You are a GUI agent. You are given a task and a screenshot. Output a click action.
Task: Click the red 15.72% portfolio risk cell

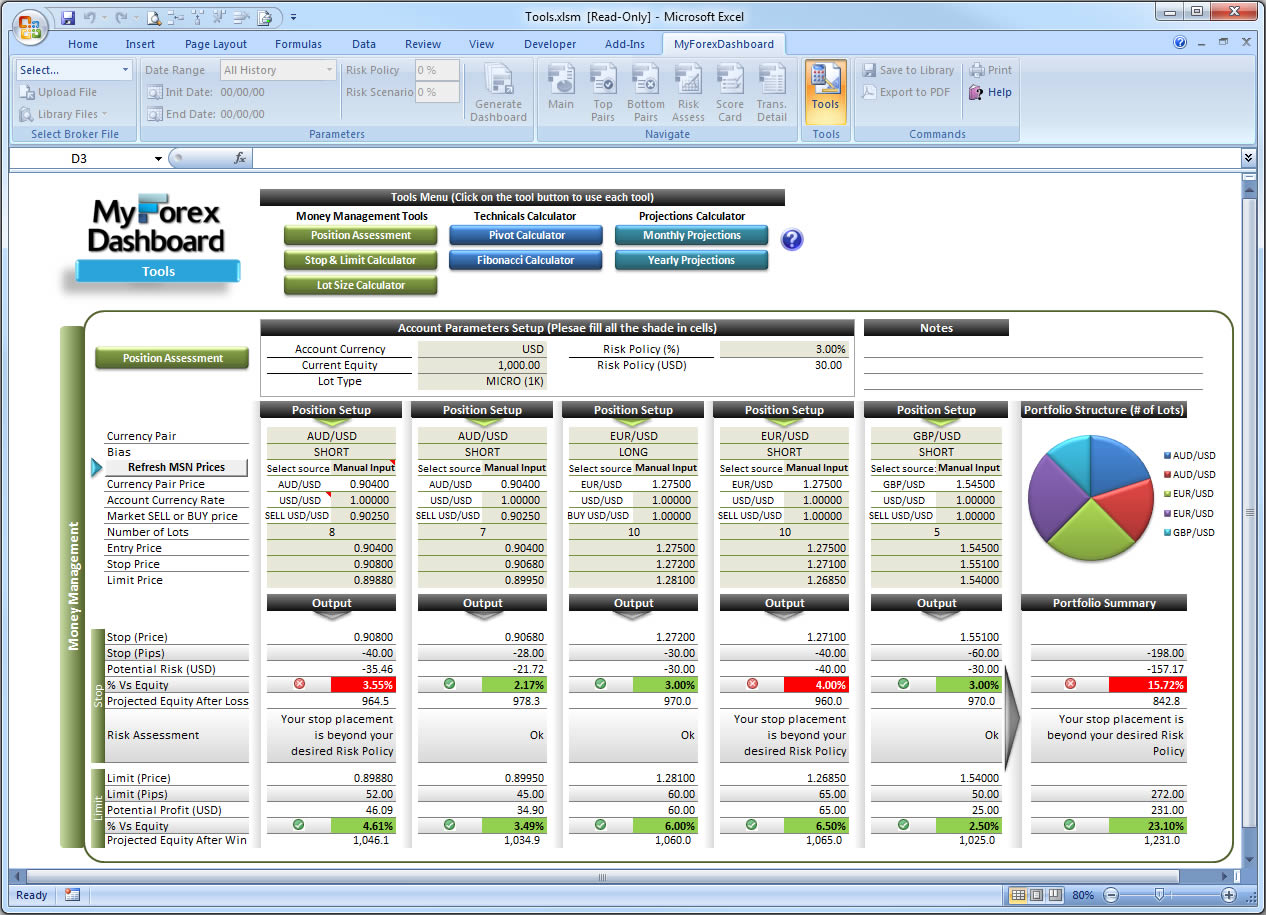point(1148,685)
